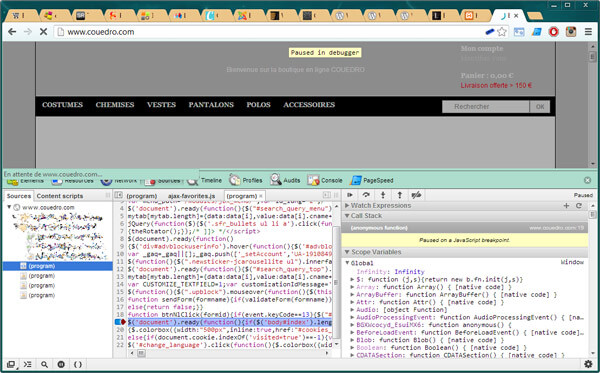Switch to Content scripts tab

tap(60, 196)
